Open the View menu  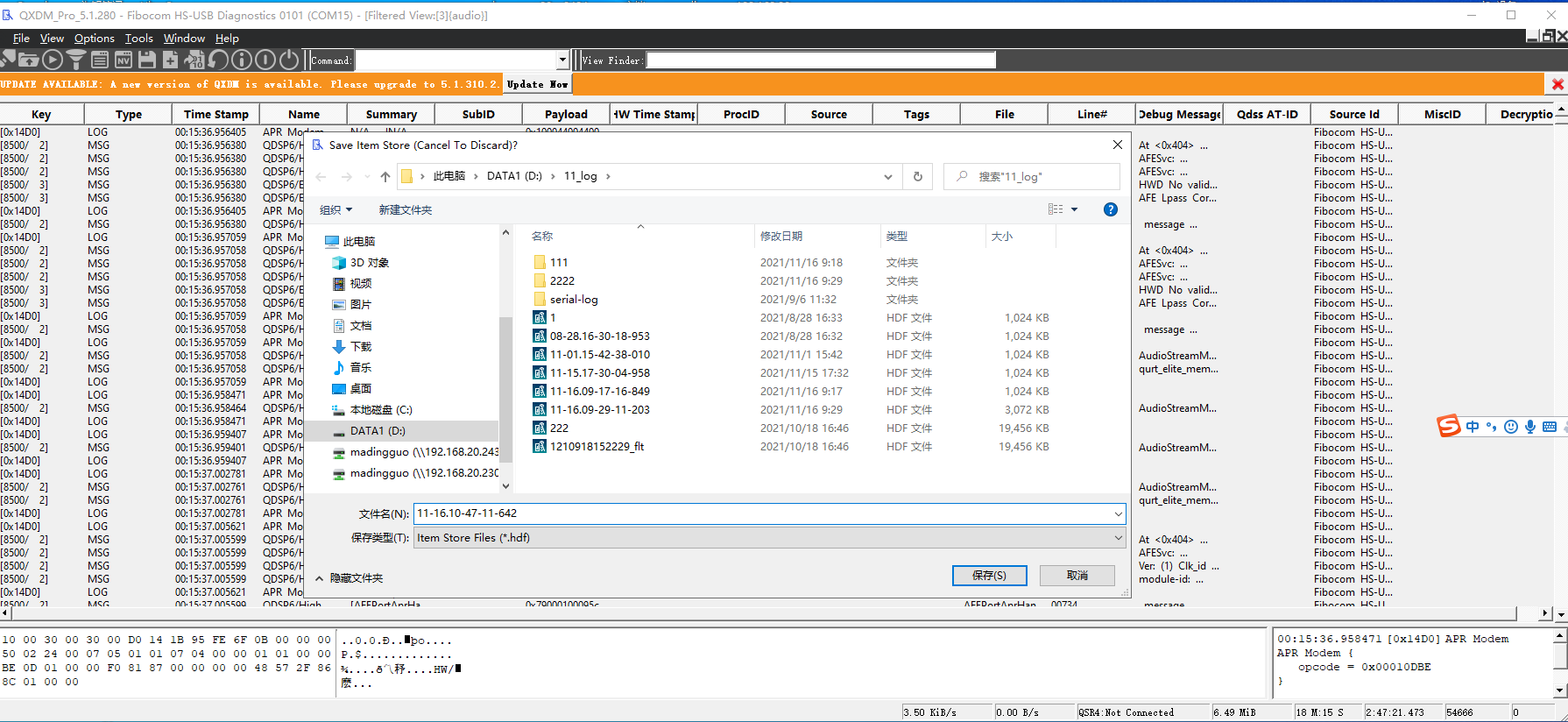click(52, 39)
